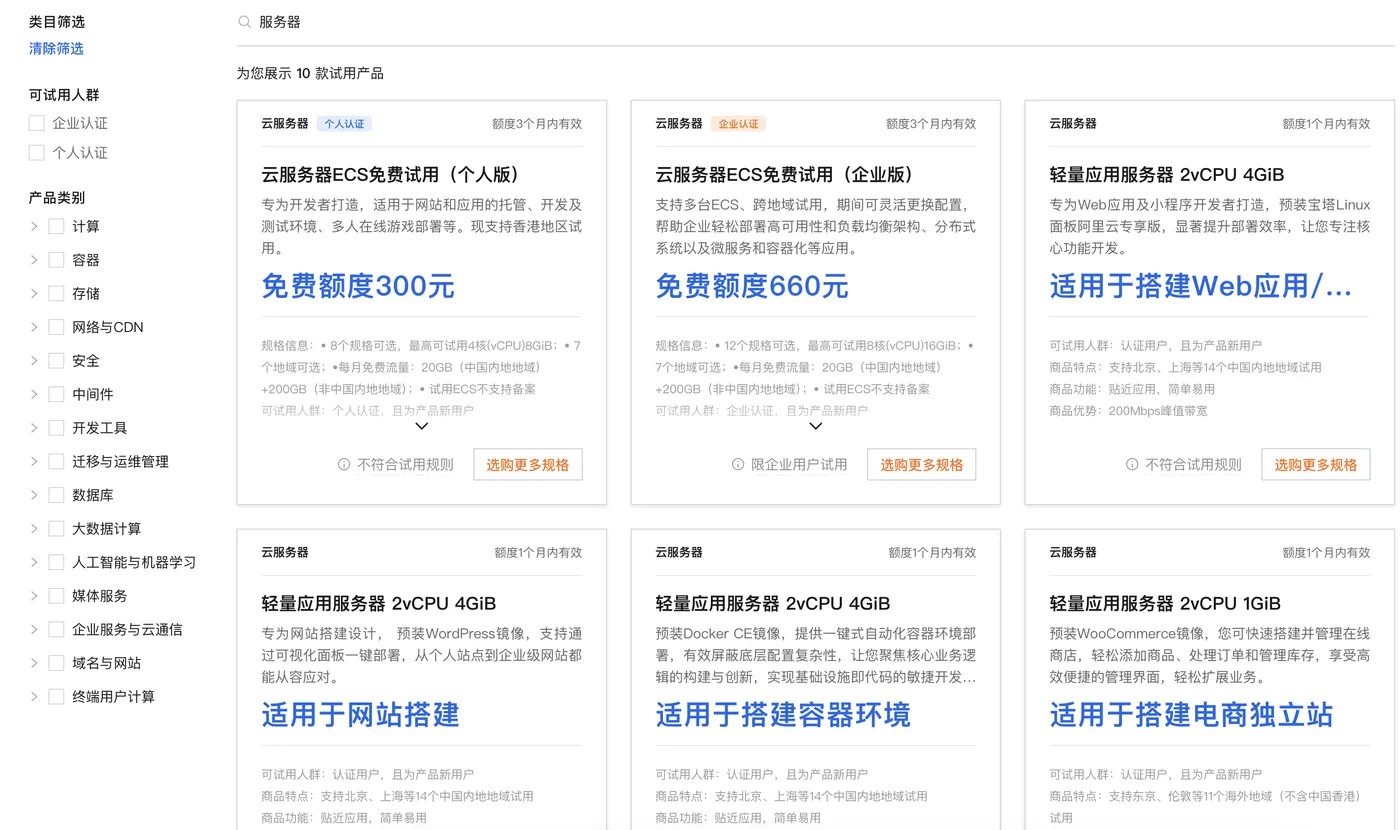Click the info icon next to 限企业用户试用

[737, 464]
